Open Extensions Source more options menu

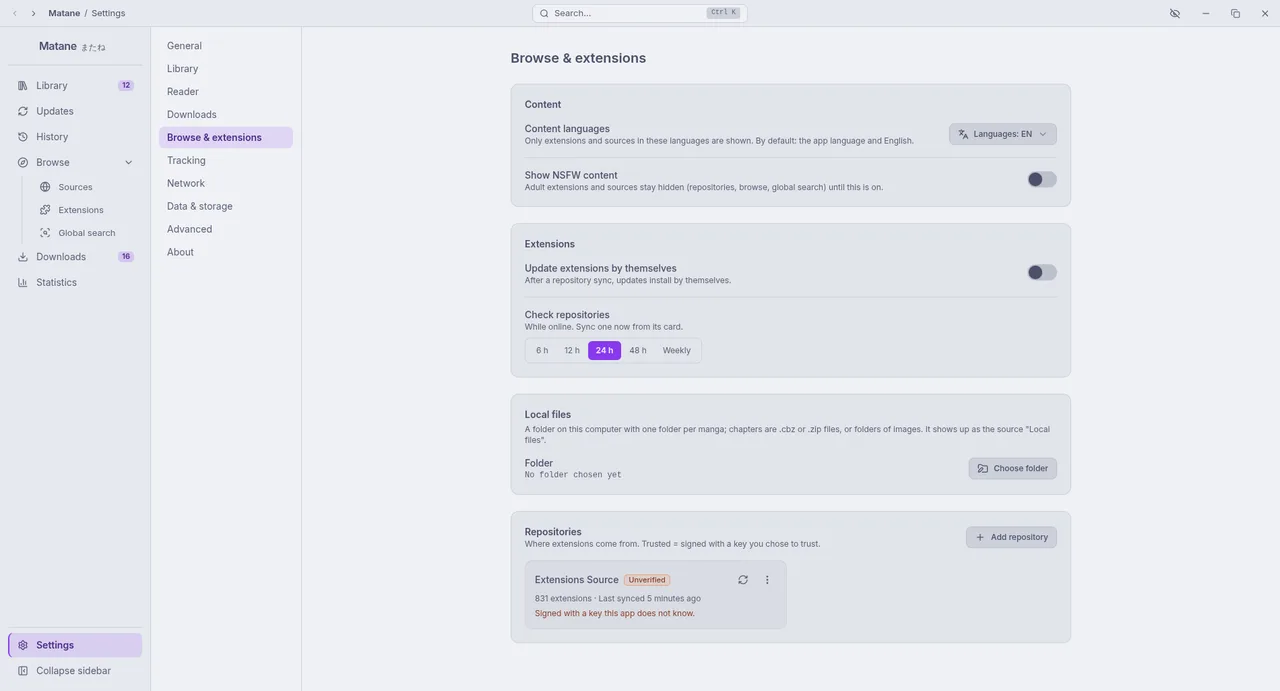767,580
